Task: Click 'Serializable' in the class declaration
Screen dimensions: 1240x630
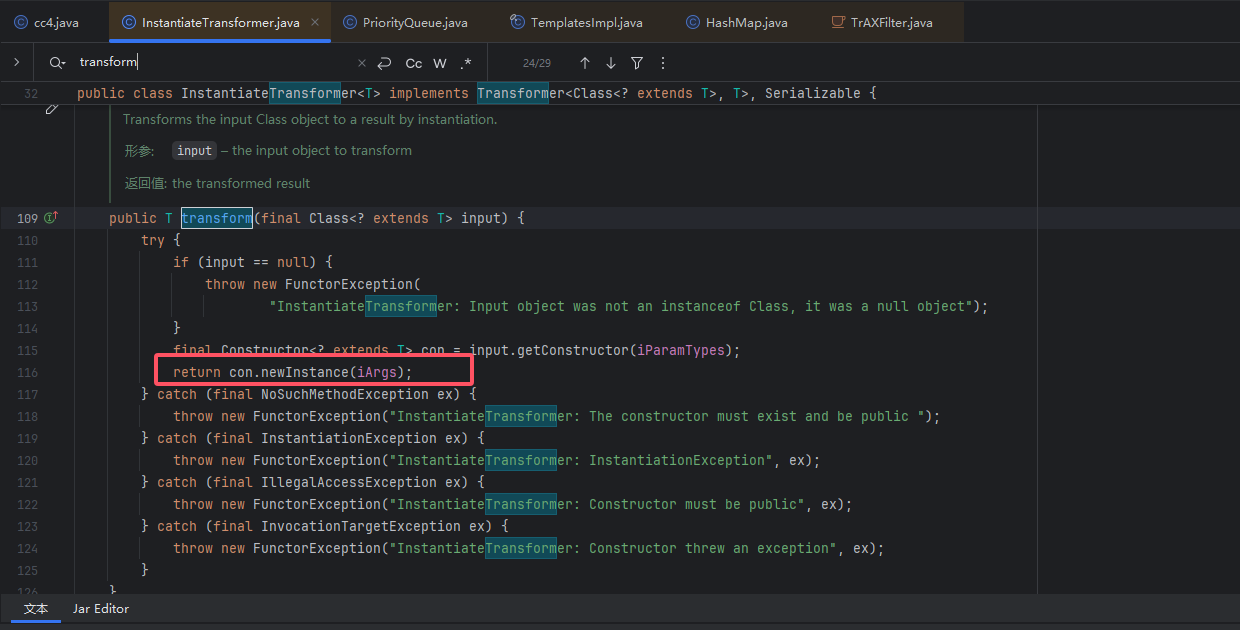Action: 812,93
